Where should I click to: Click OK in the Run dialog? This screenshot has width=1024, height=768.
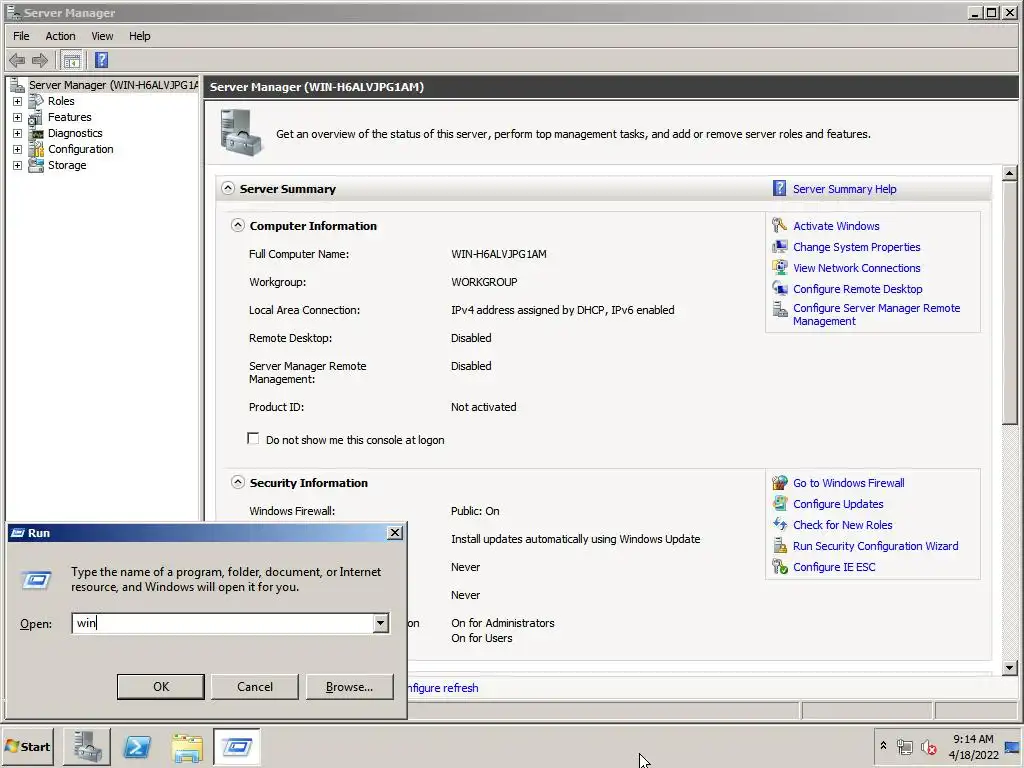(161, 686)
